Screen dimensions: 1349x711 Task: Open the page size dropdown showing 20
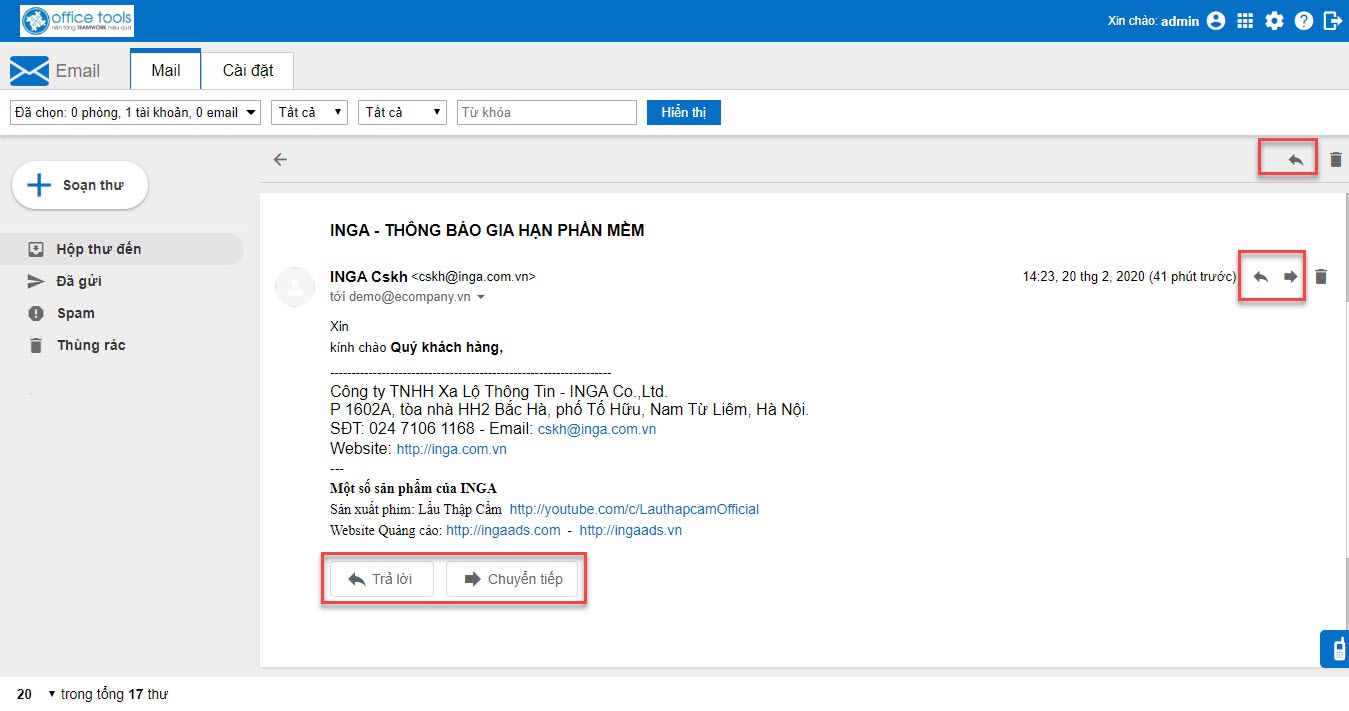[36, 694]
